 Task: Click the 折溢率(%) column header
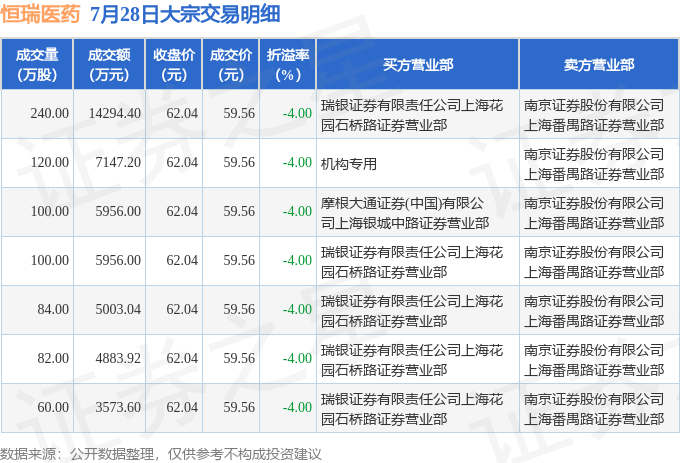[288, 65]
